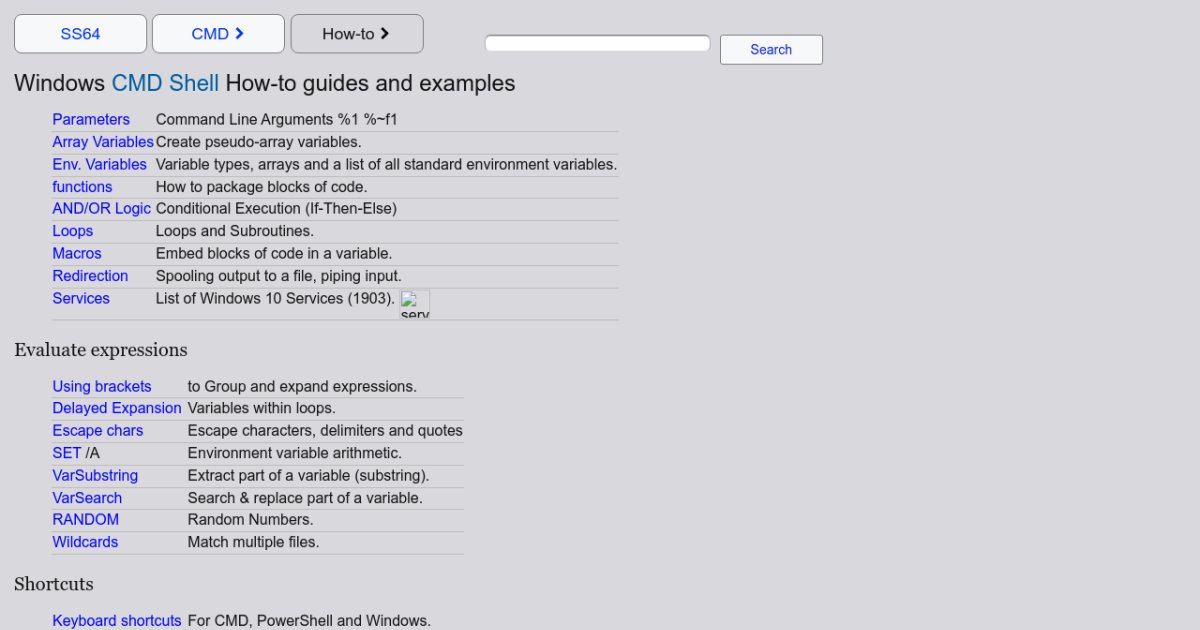This screenshot has width=1200, height=630.
Task: Click the RANDOM numbers link
Action: click(x=85, y=520)
